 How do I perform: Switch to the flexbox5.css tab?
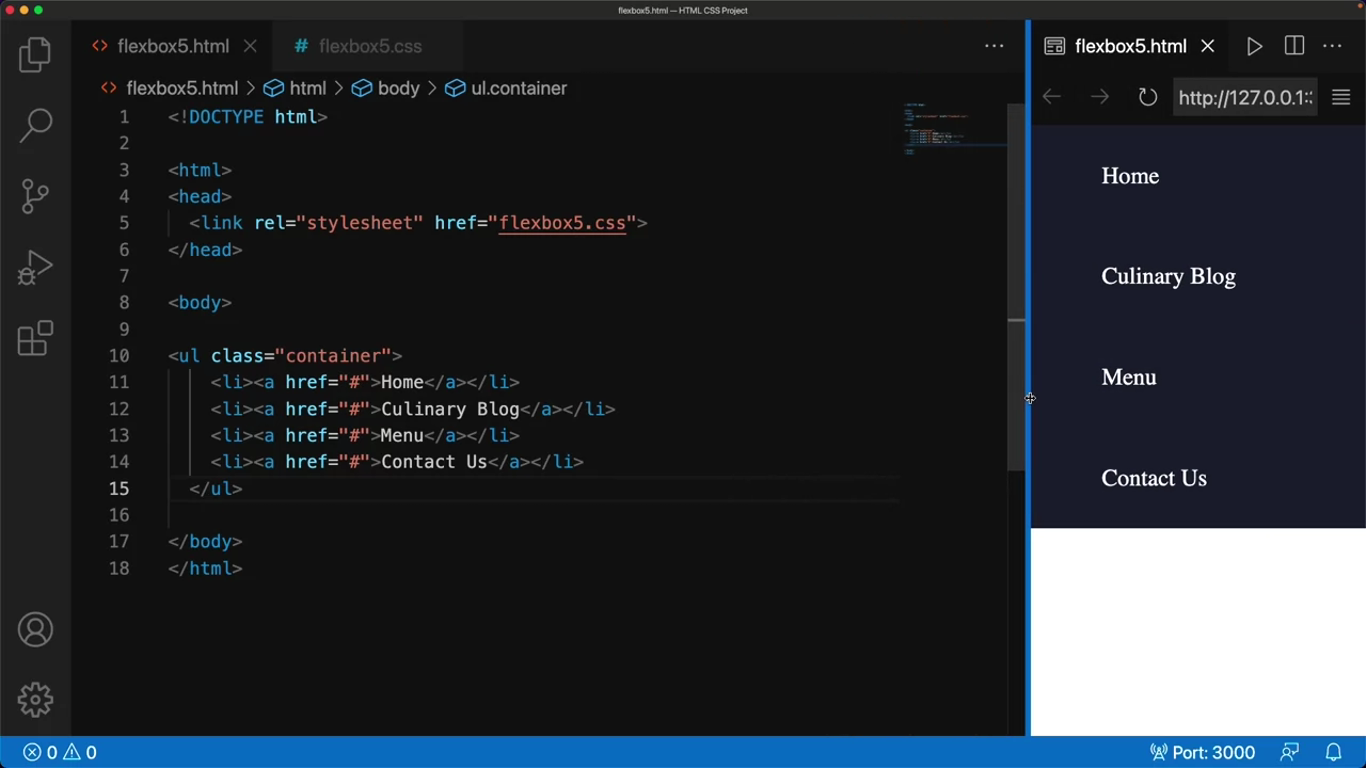coord(369,46)
